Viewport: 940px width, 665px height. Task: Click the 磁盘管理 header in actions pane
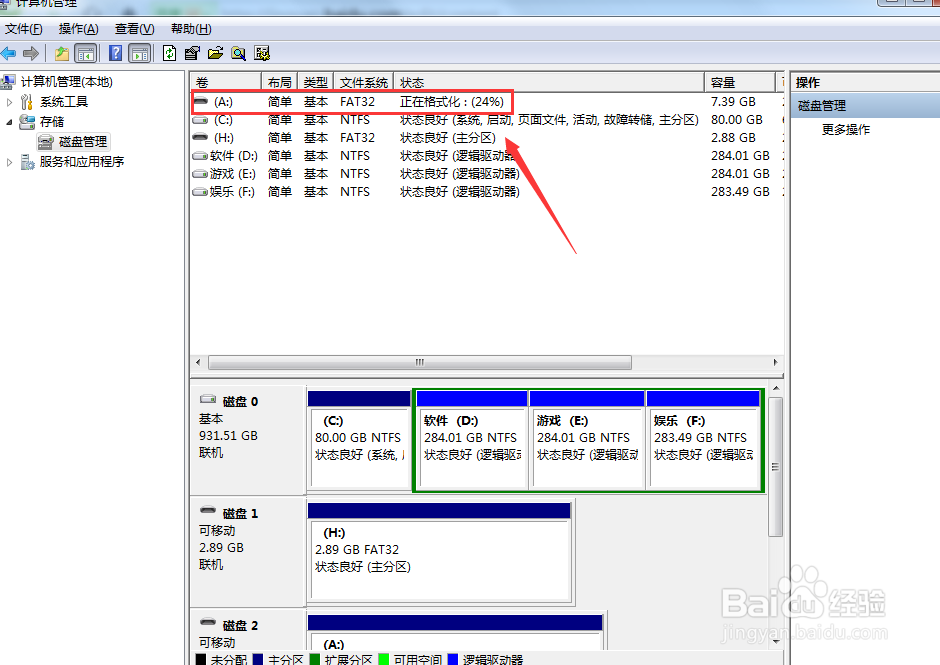[865, 106]
